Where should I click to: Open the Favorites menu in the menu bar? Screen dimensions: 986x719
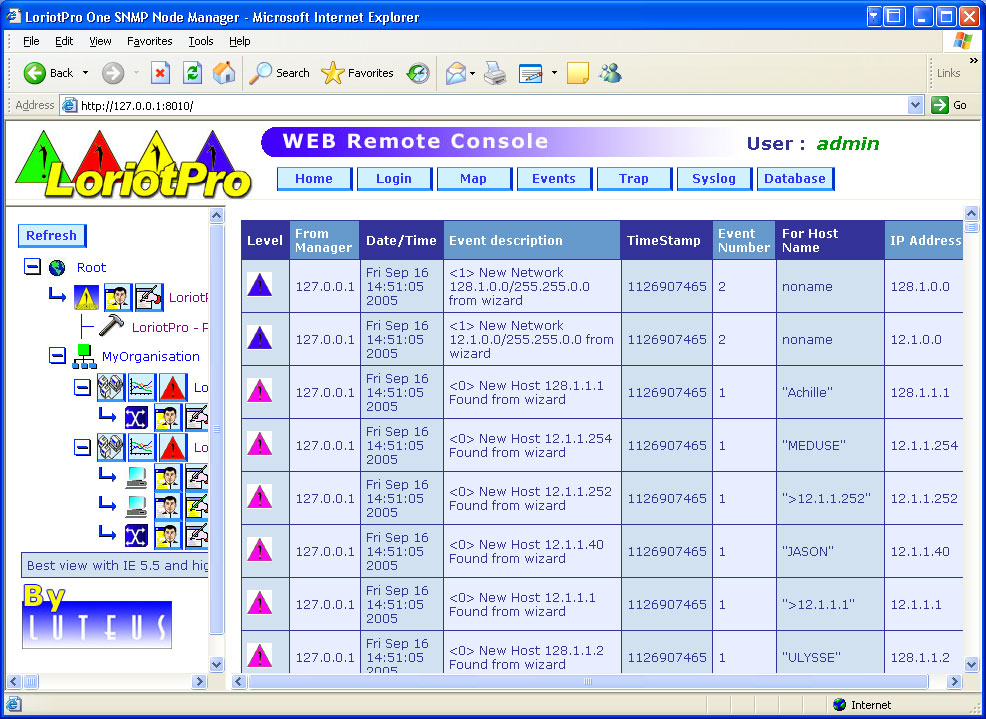(x=150, y=41)
